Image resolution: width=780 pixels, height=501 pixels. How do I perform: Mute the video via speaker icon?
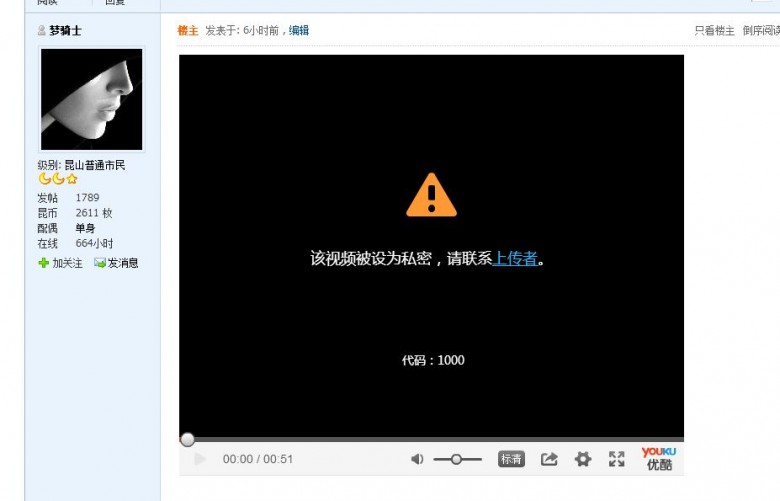[x=417, y=459]
